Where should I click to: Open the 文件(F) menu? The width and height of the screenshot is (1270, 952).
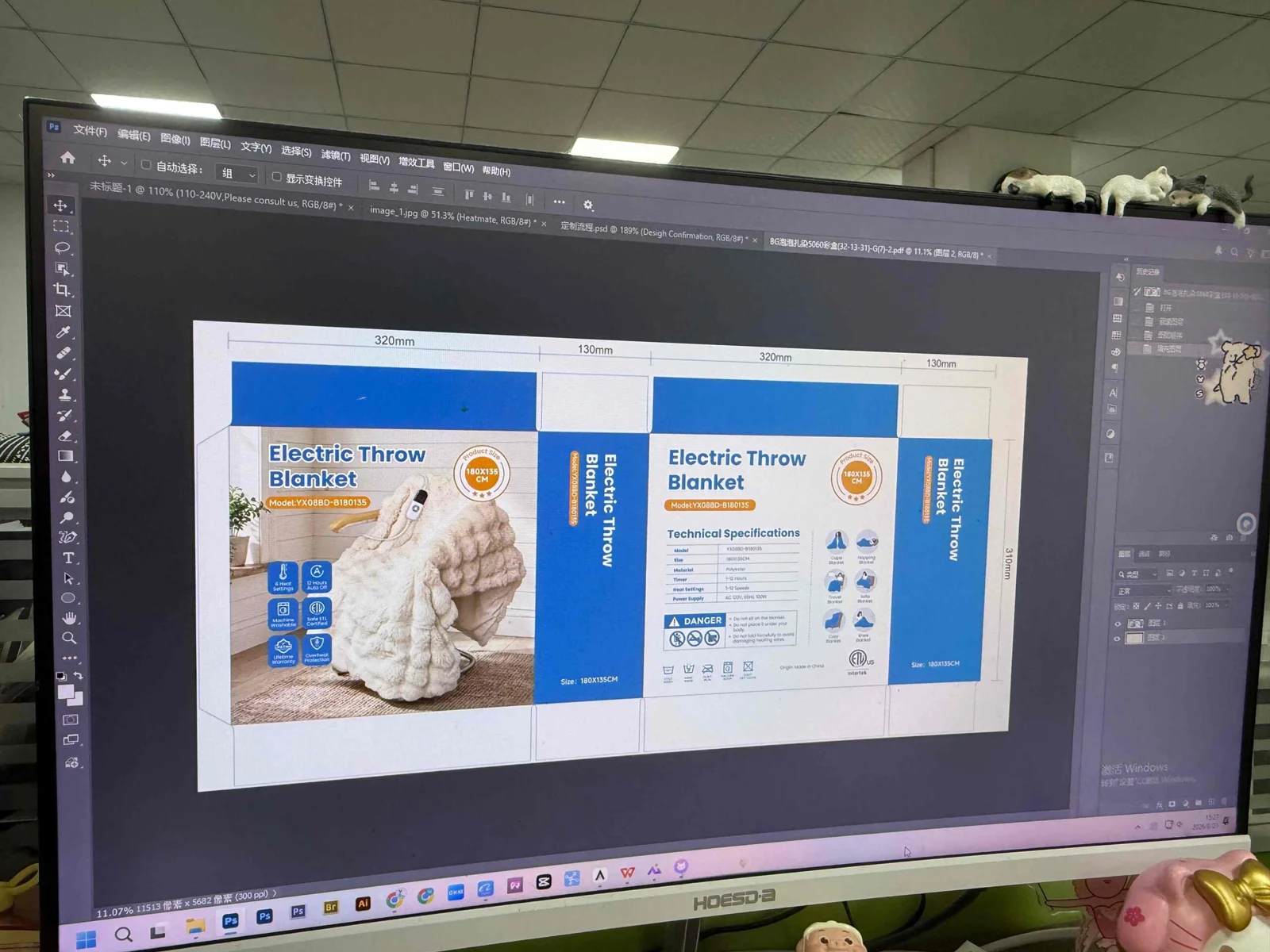[x=90, y=130]
